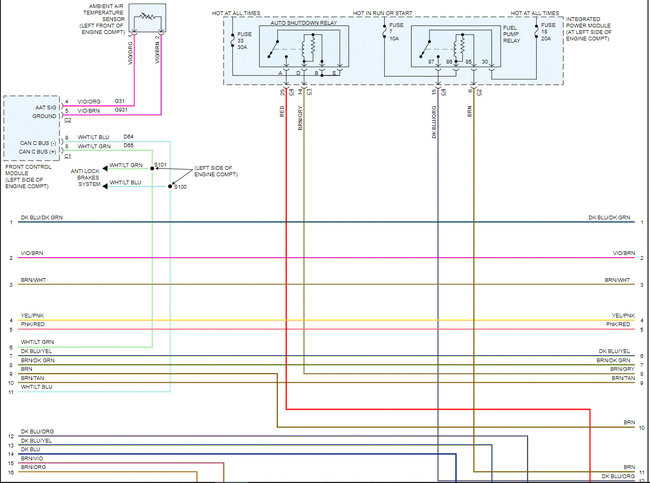Click the BRN/GRY vertical wire label
Viewport: 650px width, 483px height.
[300, 118]
